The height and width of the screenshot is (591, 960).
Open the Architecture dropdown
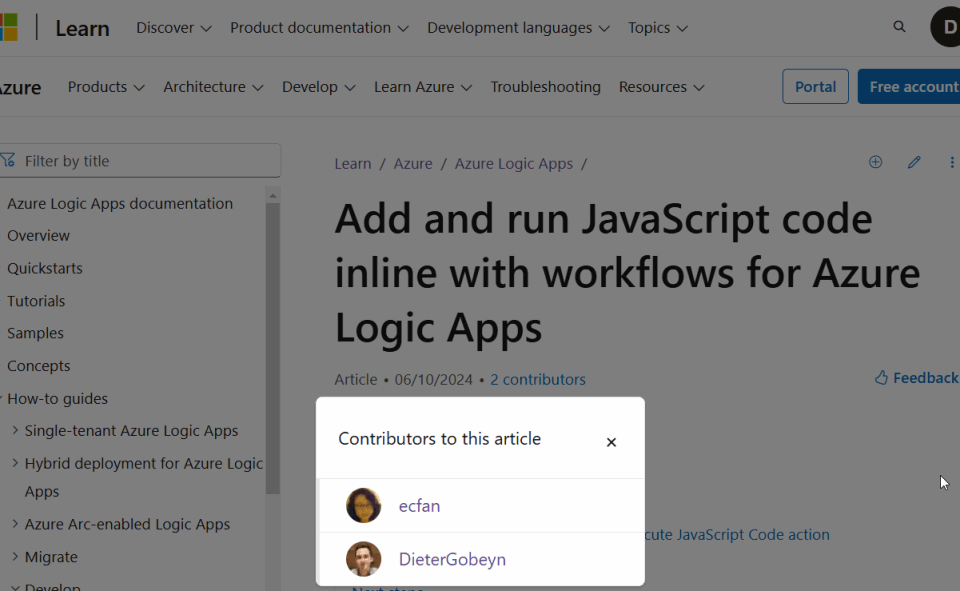[x=213, y=87]
